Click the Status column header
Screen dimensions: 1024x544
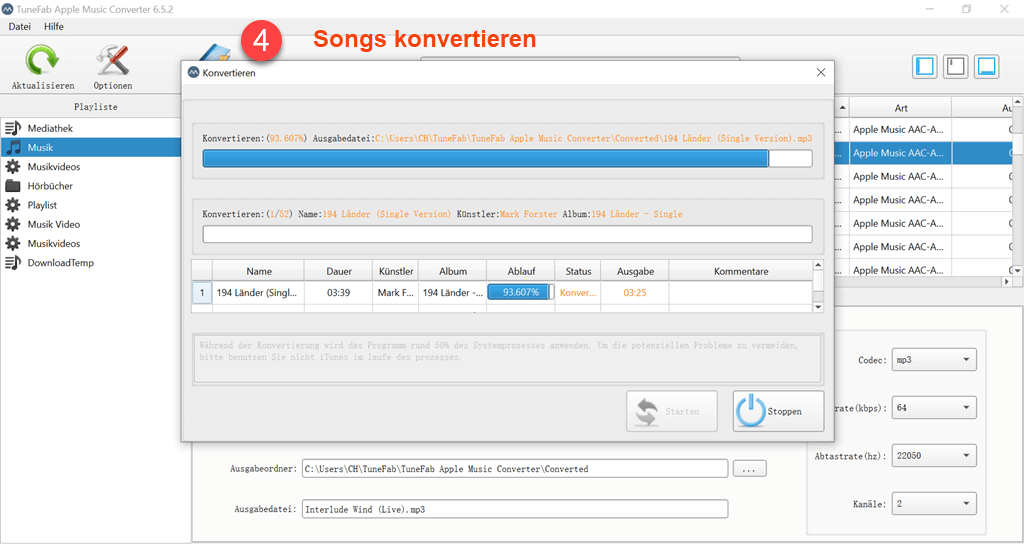click(x=578, y=271)
